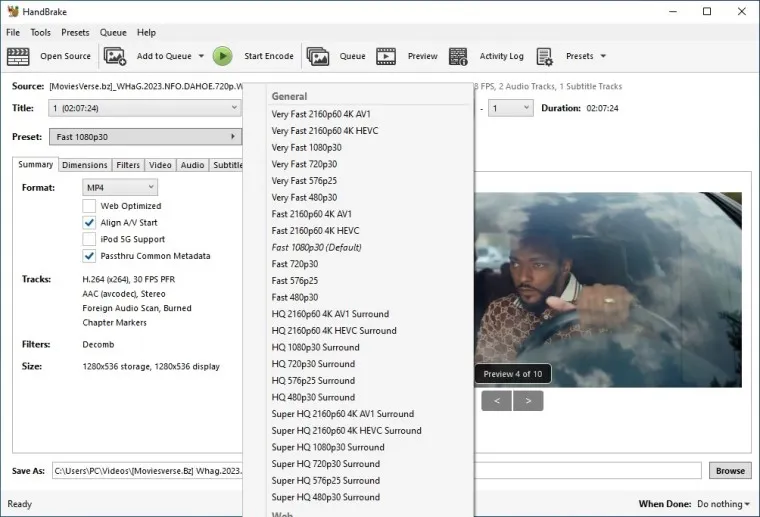Click the Open Source label
Image resolution: width=760 pixels, height=517 pixels.
click(65, 56)
